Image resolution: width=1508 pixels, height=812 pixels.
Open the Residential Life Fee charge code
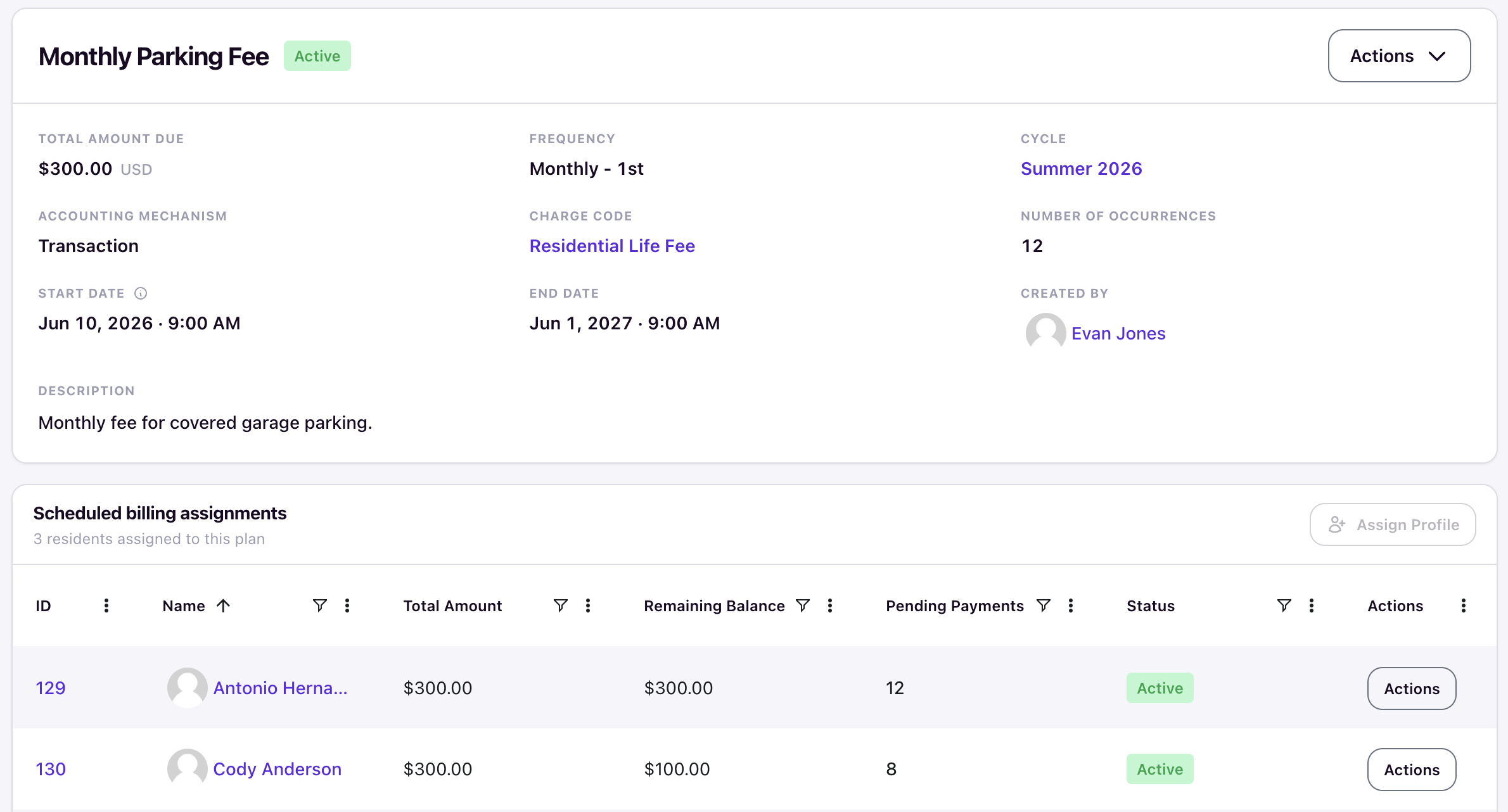pyautogui.click(x=612, y=246)
